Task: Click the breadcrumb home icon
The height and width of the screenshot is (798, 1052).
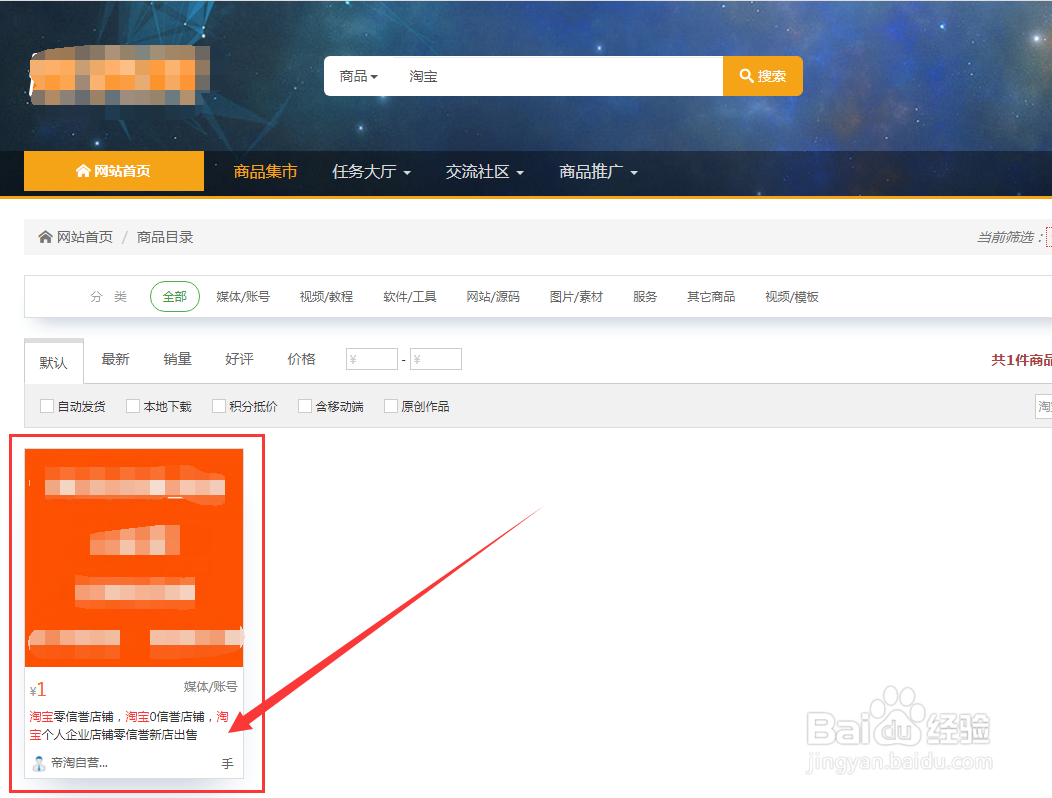Action: (45, 237)
